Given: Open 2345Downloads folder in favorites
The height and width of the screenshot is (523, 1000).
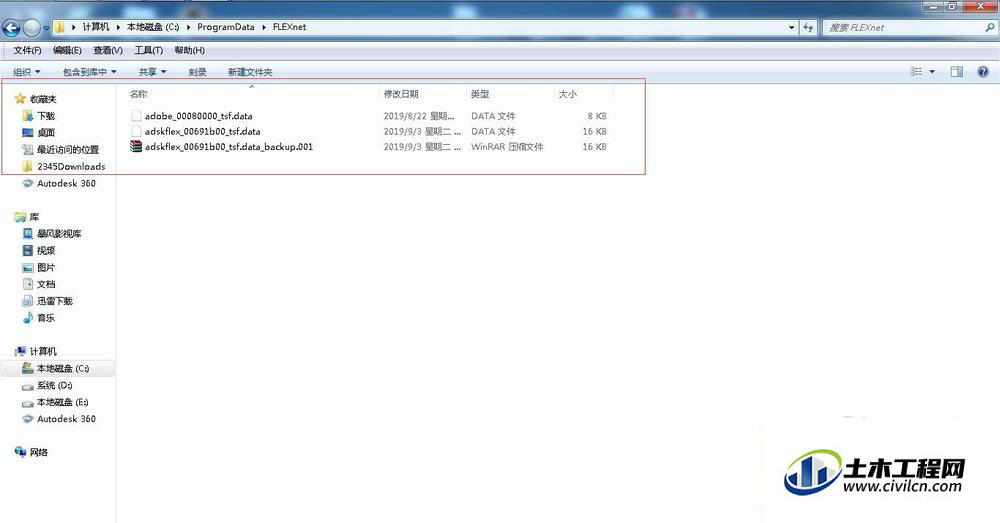Looking at the screenshot, I should [71, 166].
